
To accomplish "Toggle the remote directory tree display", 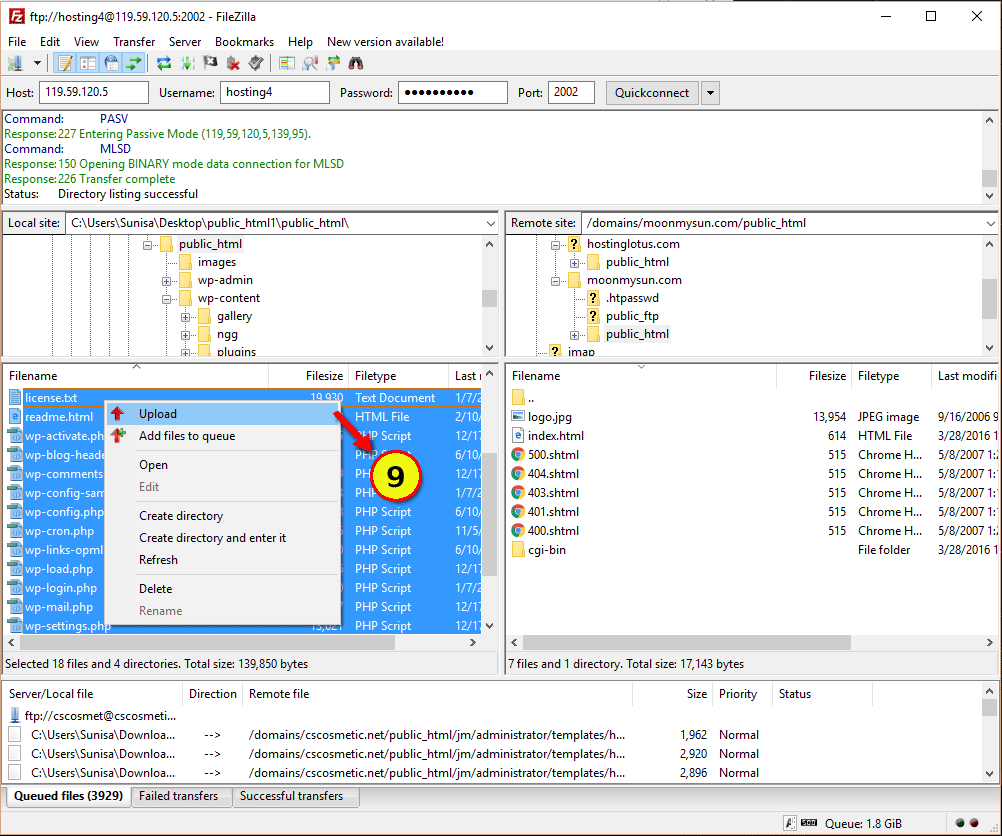I will point(111,63).
